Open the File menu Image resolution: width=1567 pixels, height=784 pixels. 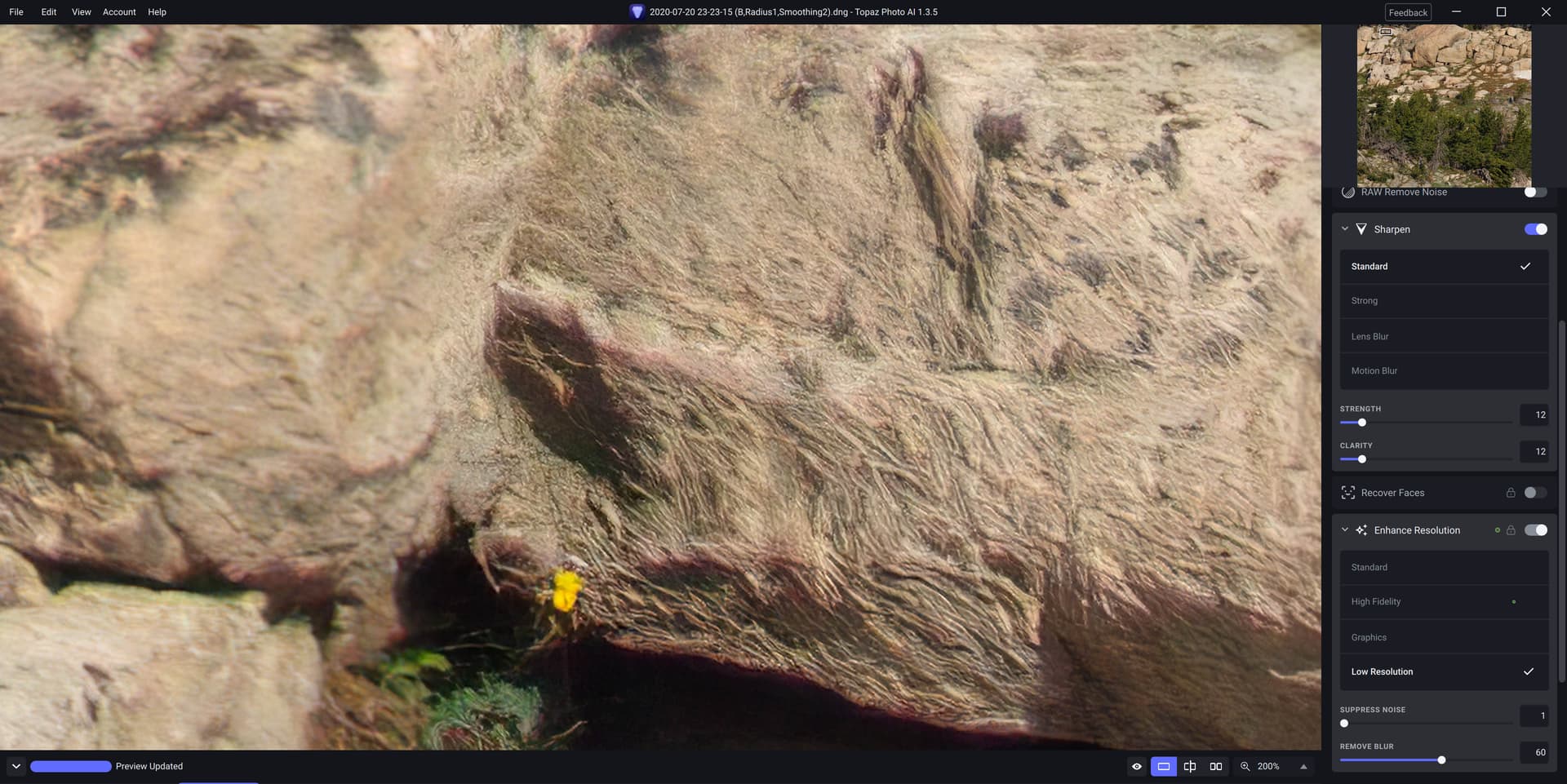click(16, 12)
